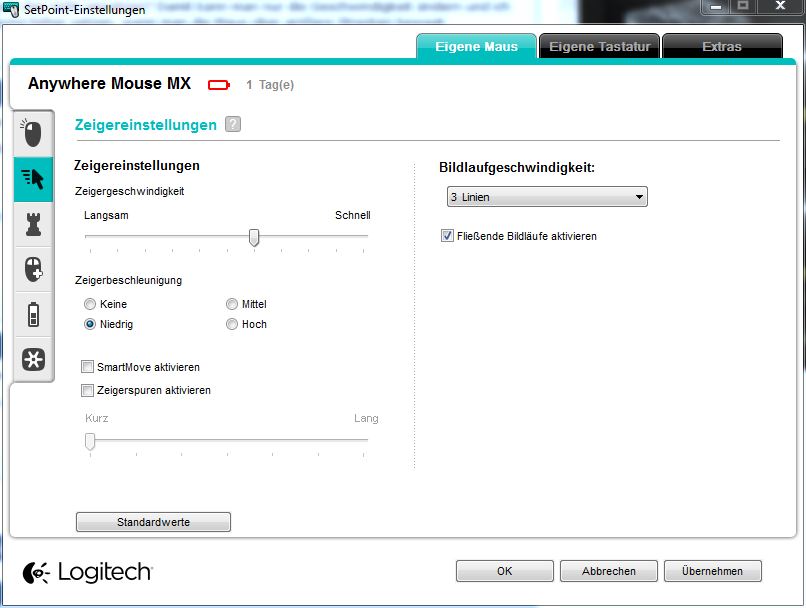Image resolution: width=806 pixels, height=608 pixels.
Task: Minimize the SetPoint-Einstellungen window
Action: coord(716,7)
